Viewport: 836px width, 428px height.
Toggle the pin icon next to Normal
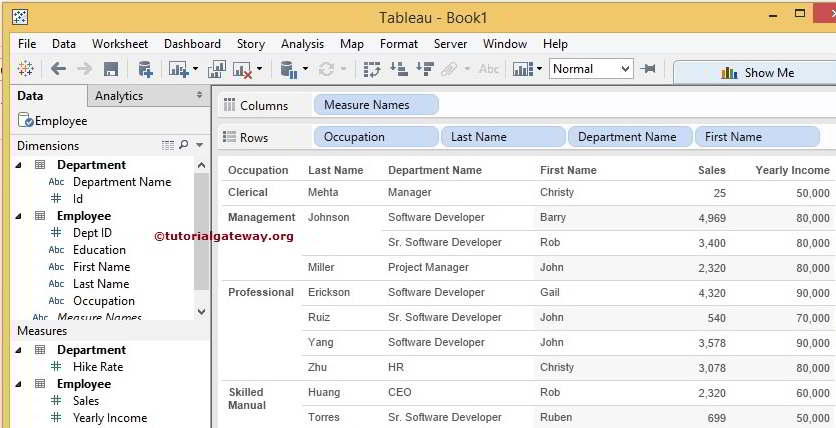[649, 69]
